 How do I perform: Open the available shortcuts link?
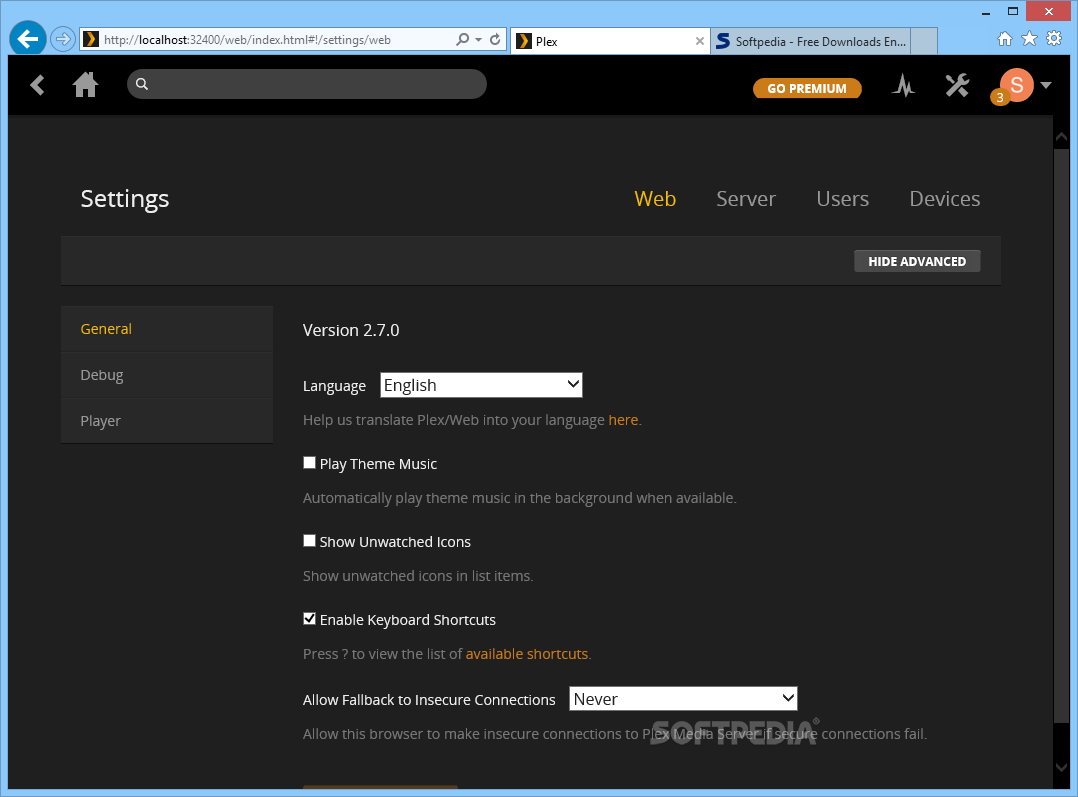click(527, 654)
